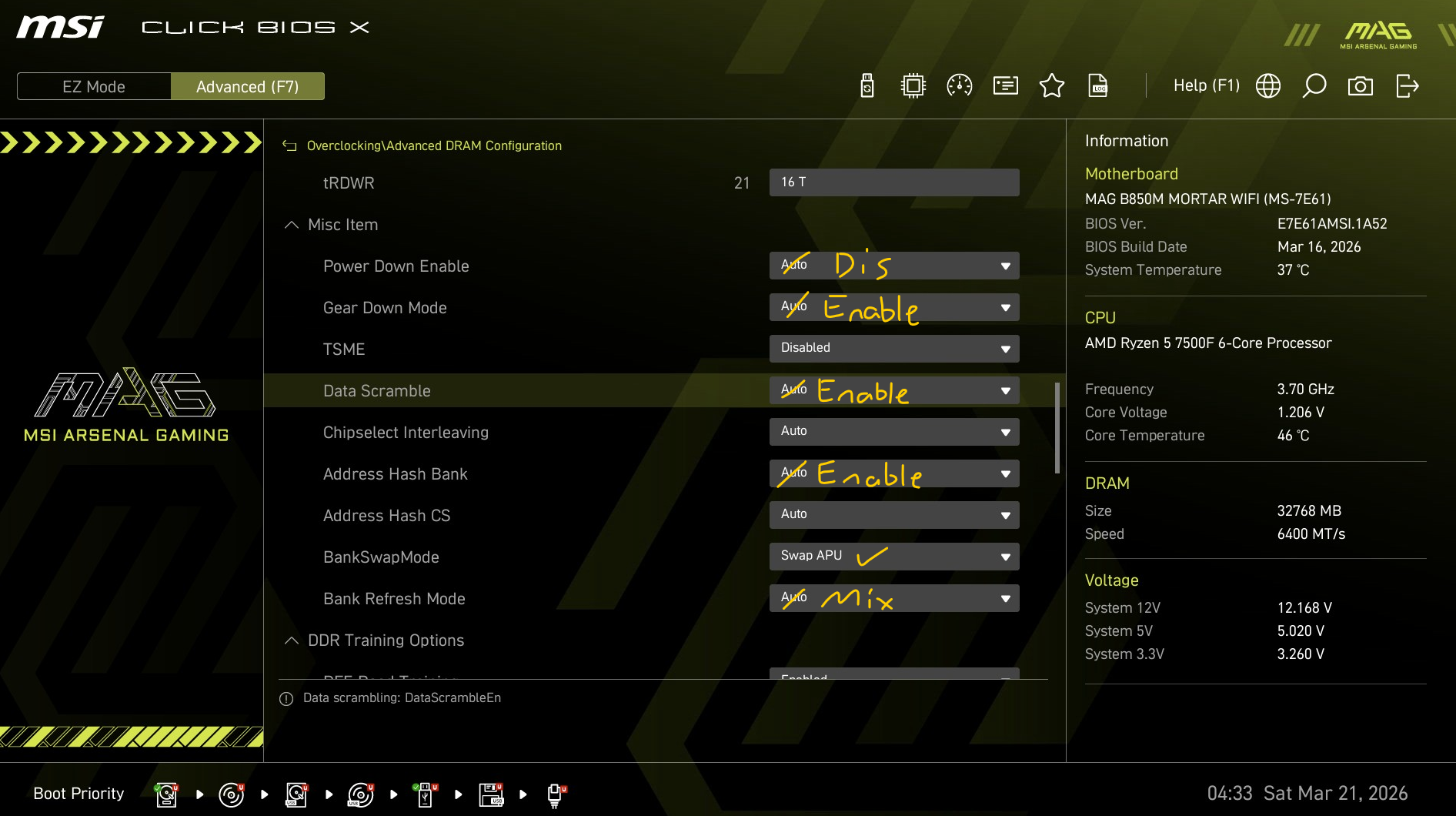Click the MAG B850M MORTAR WIFI motherboard name
The width and height of the screenshot is (1456, 816).
click(x=1208, y=199)
